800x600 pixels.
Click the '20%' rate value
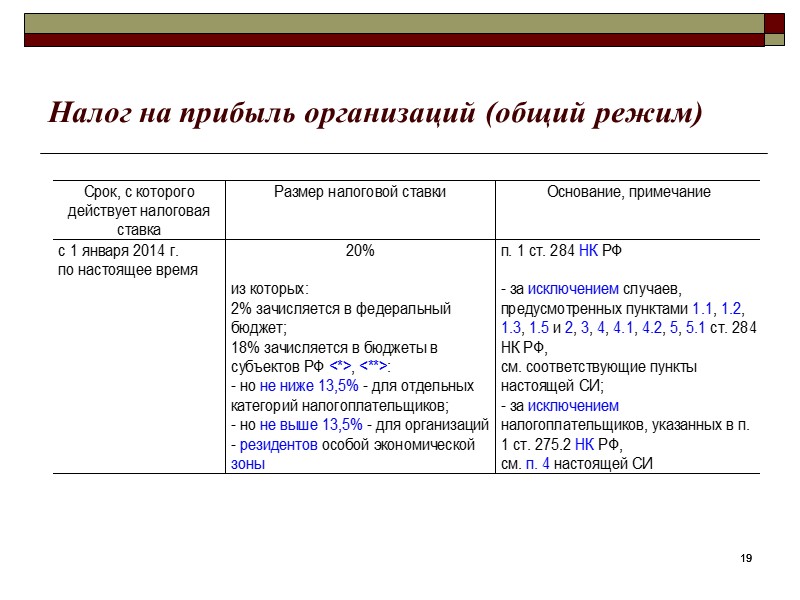(360, 251)
